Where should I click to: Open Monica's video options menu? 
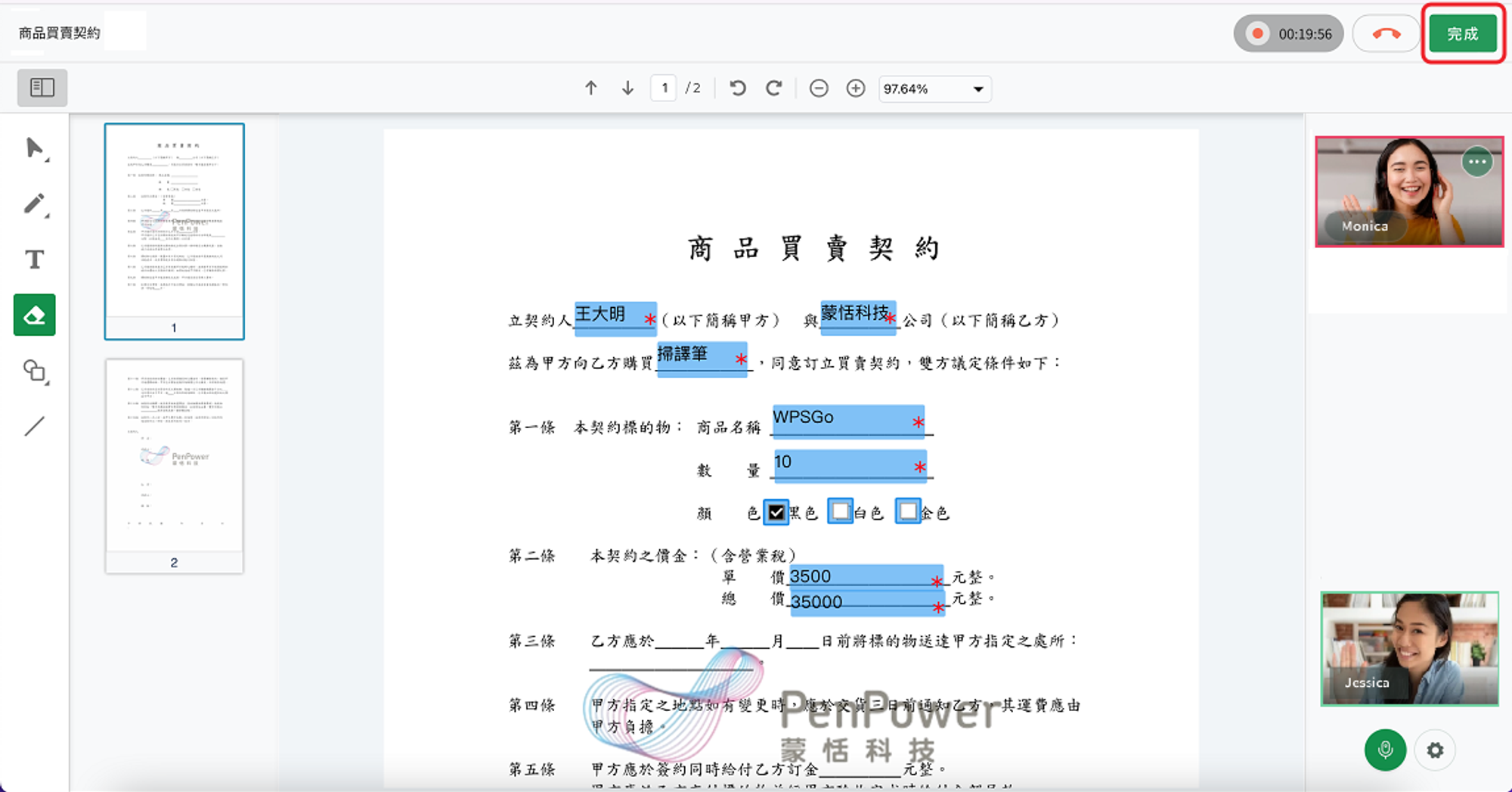[1477, 162]
